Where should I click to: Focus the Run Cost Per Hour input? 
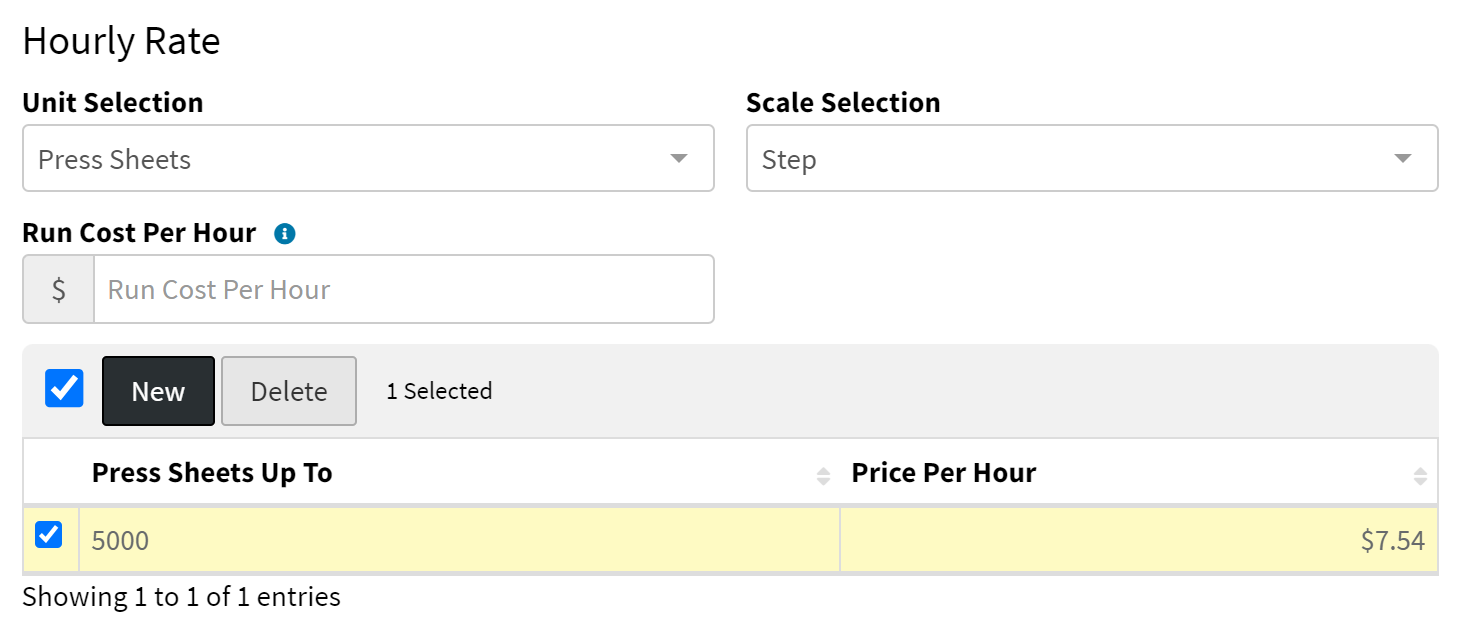[x=404, y=289]
